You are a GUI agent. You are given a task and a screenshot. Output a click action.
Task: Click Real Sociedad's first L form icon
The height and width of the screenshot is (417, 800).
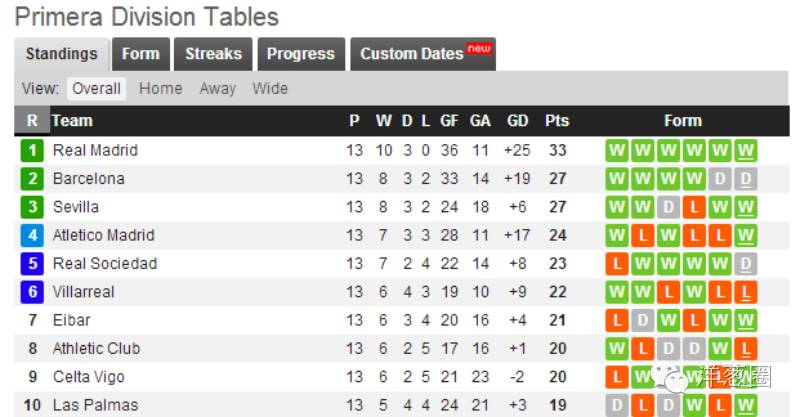pyautogui.click(x=617, y=264)
